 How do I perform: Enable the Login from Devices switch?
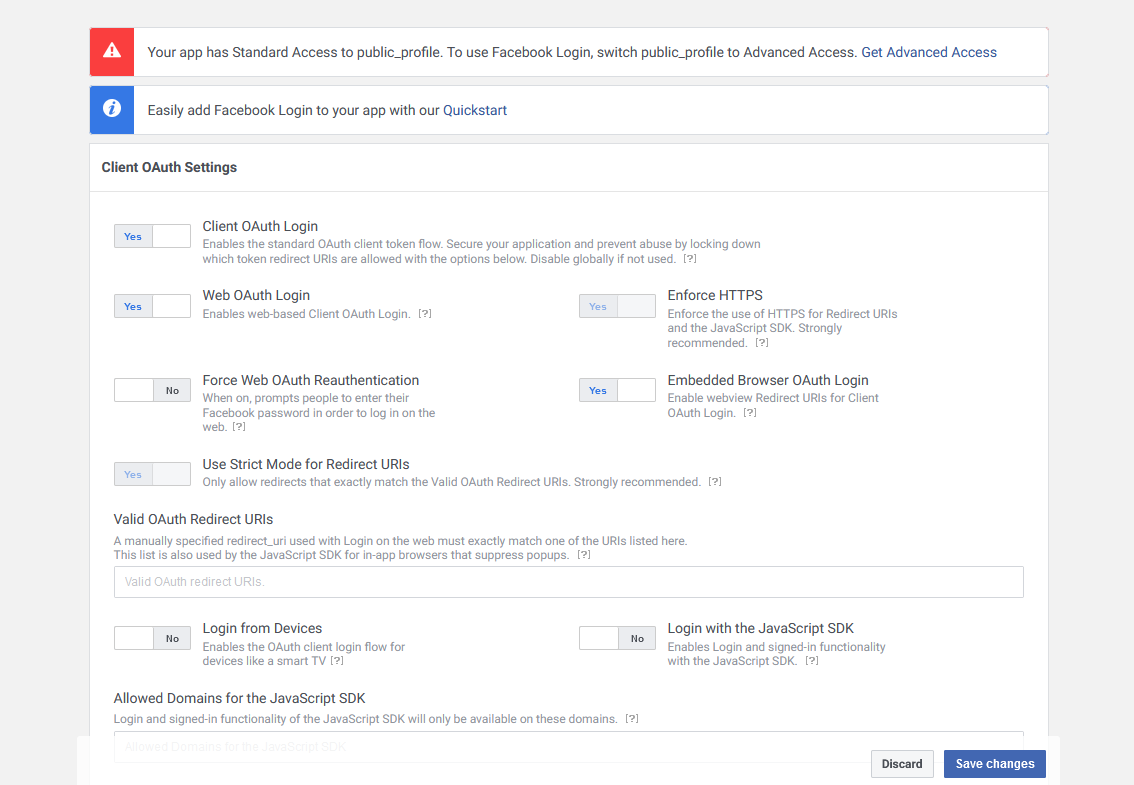click(153, 638)
